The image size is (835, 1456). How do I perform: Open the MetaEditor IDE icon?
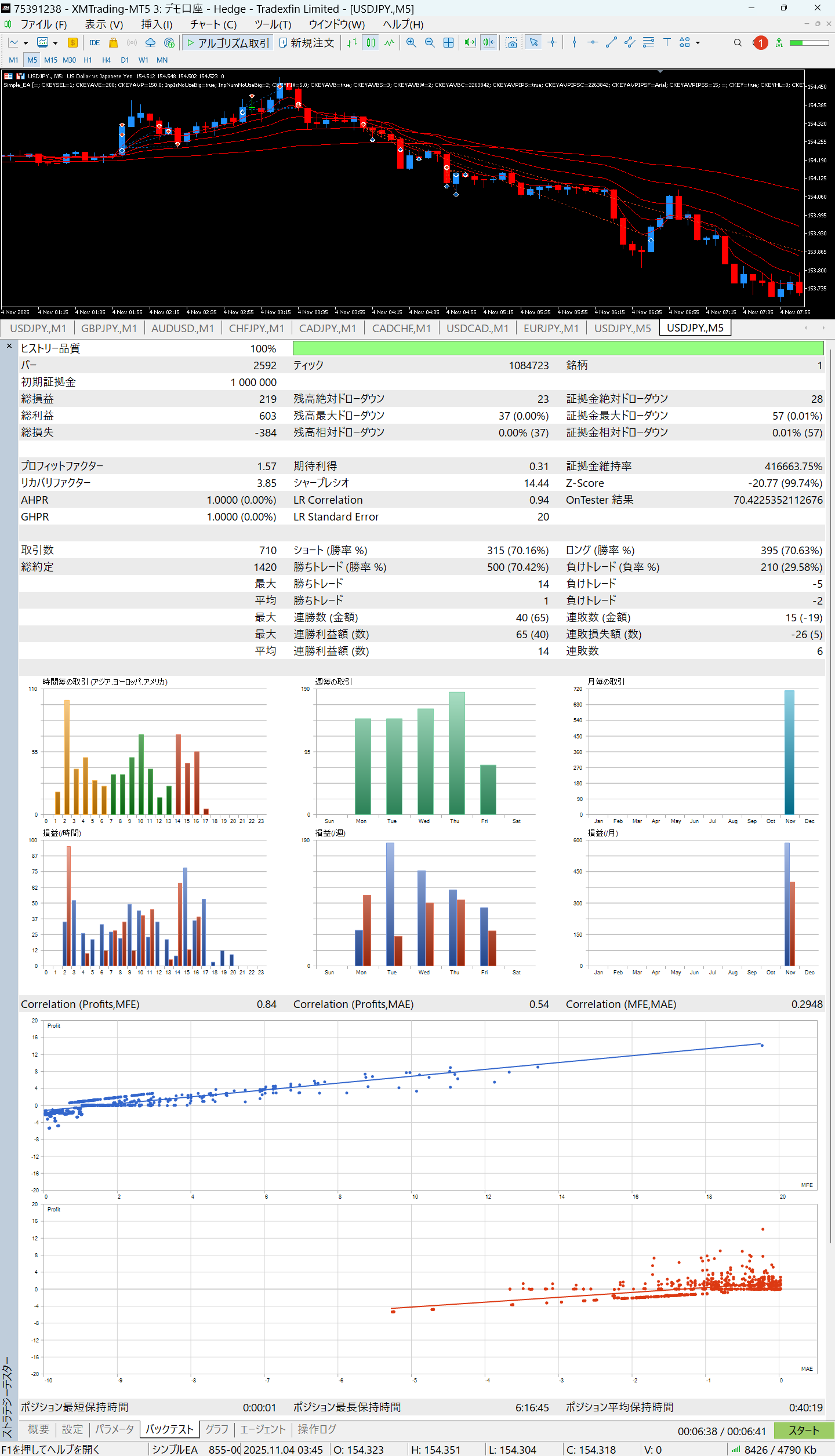[x=95, y=43]
